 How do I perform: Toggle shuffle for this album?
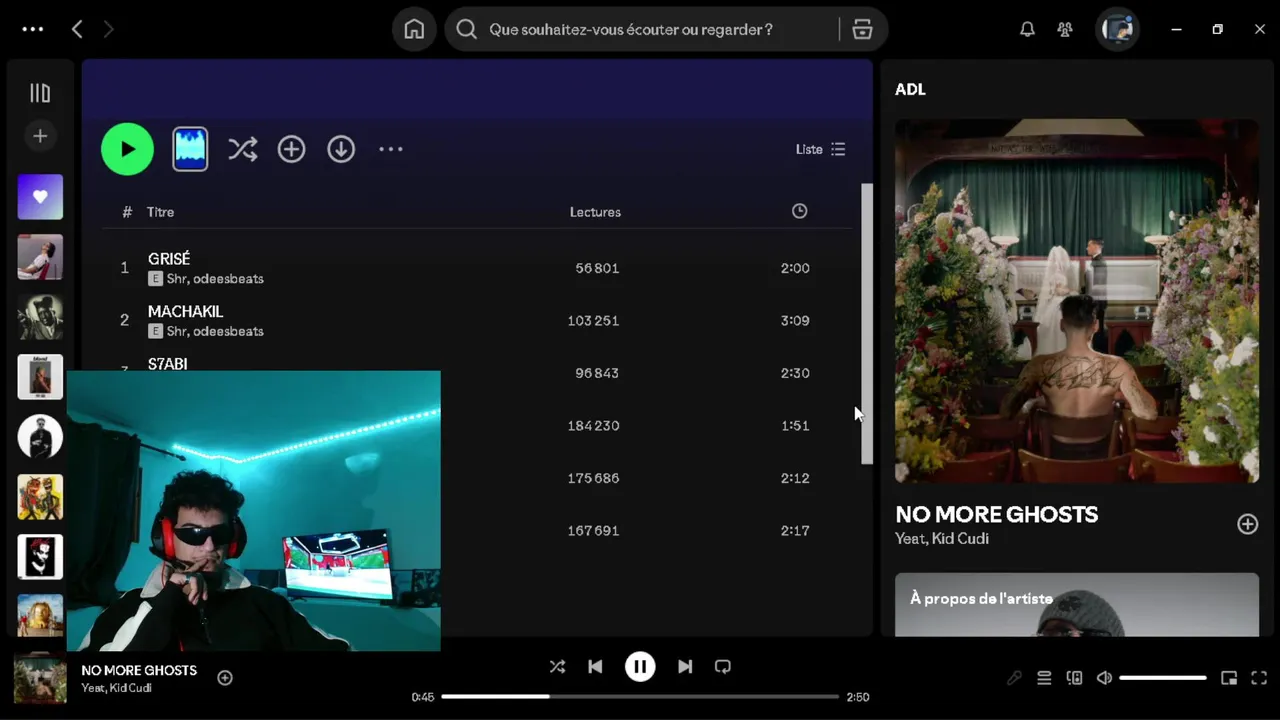[242, 149]
